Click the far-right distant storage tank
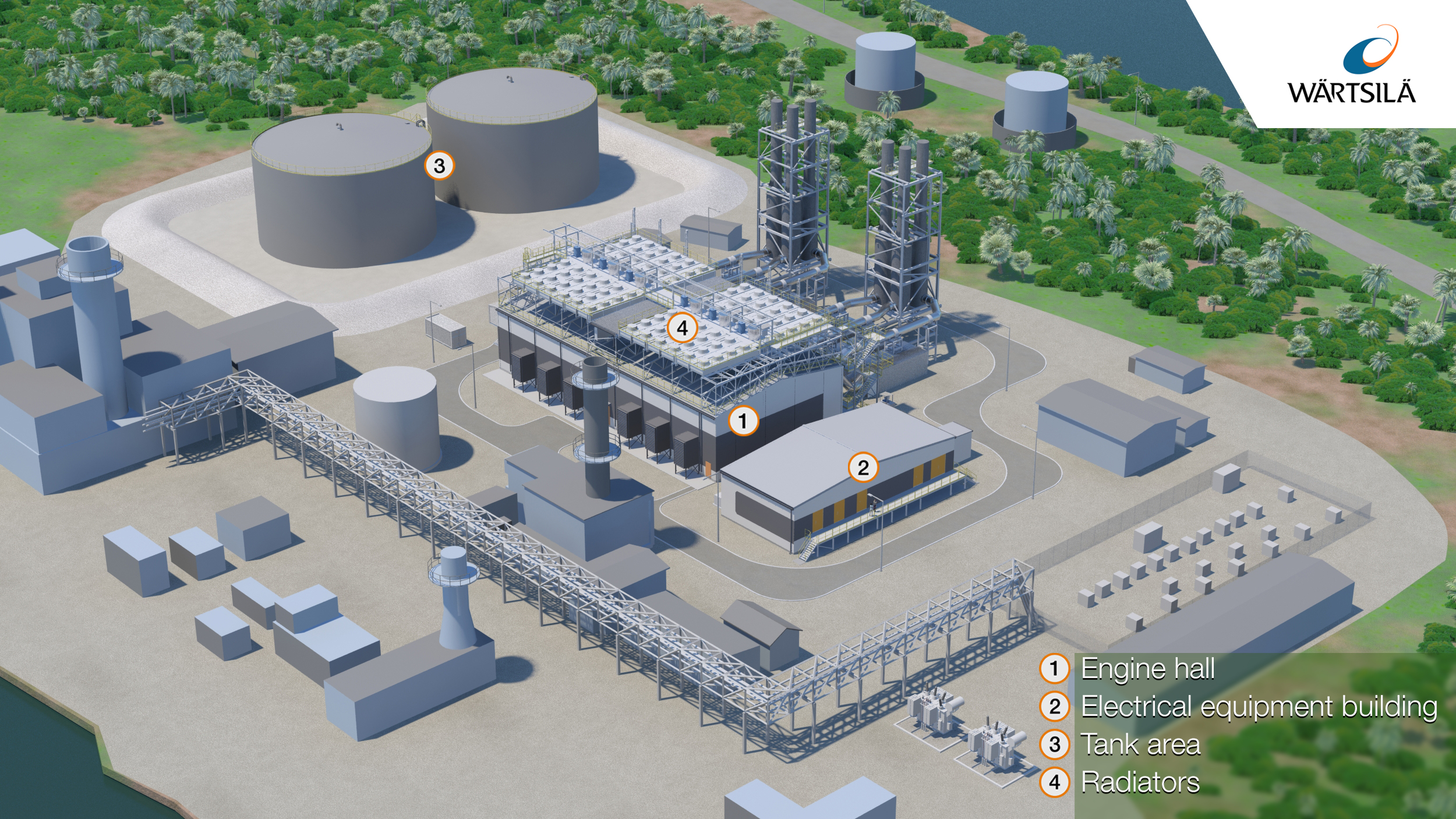Image resolution: width=1456 pixels, height=819 pixels. click(x=1036, y=105)
